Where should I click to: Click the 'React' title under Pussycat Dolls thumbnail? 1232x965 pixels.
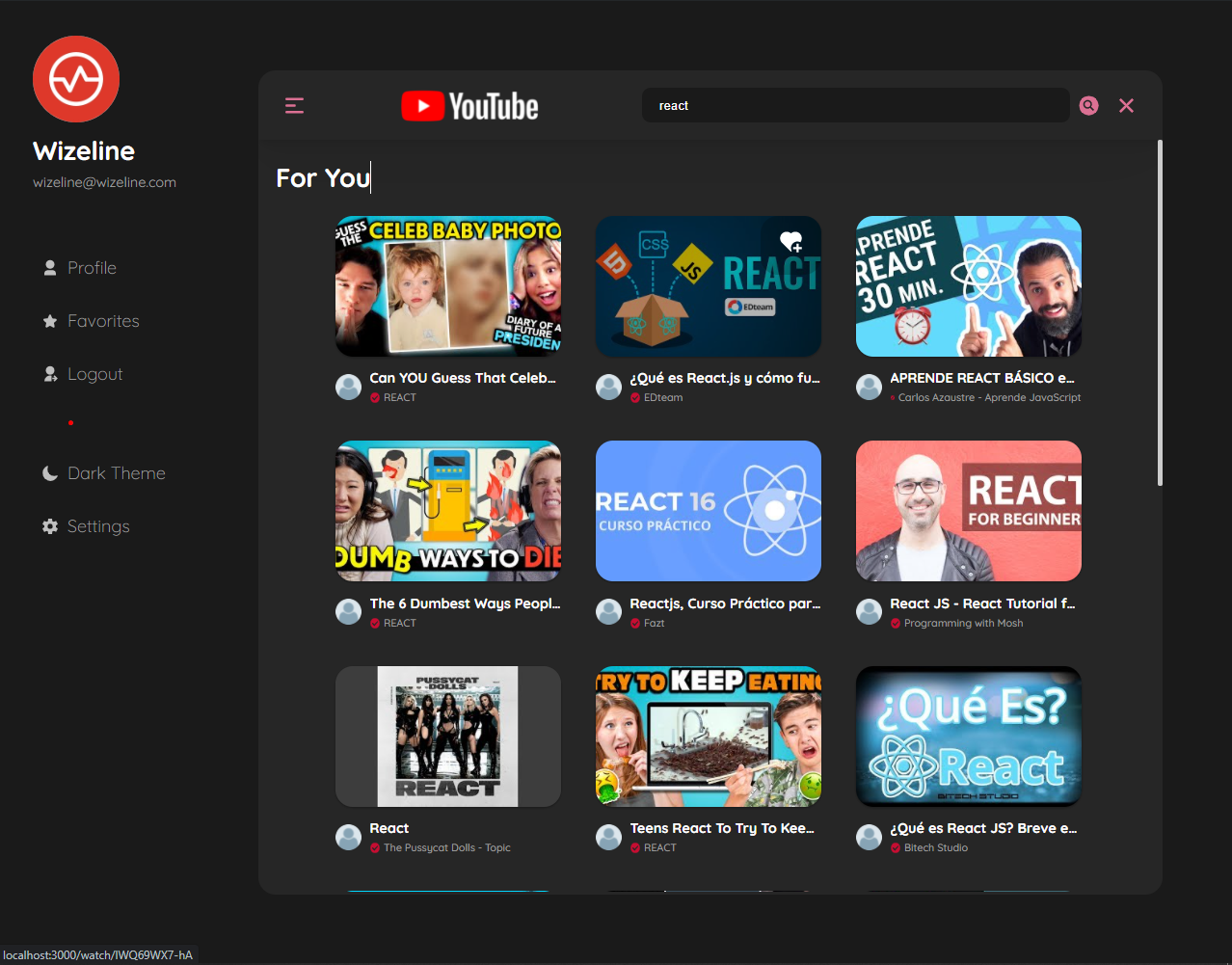pos(389,828)
